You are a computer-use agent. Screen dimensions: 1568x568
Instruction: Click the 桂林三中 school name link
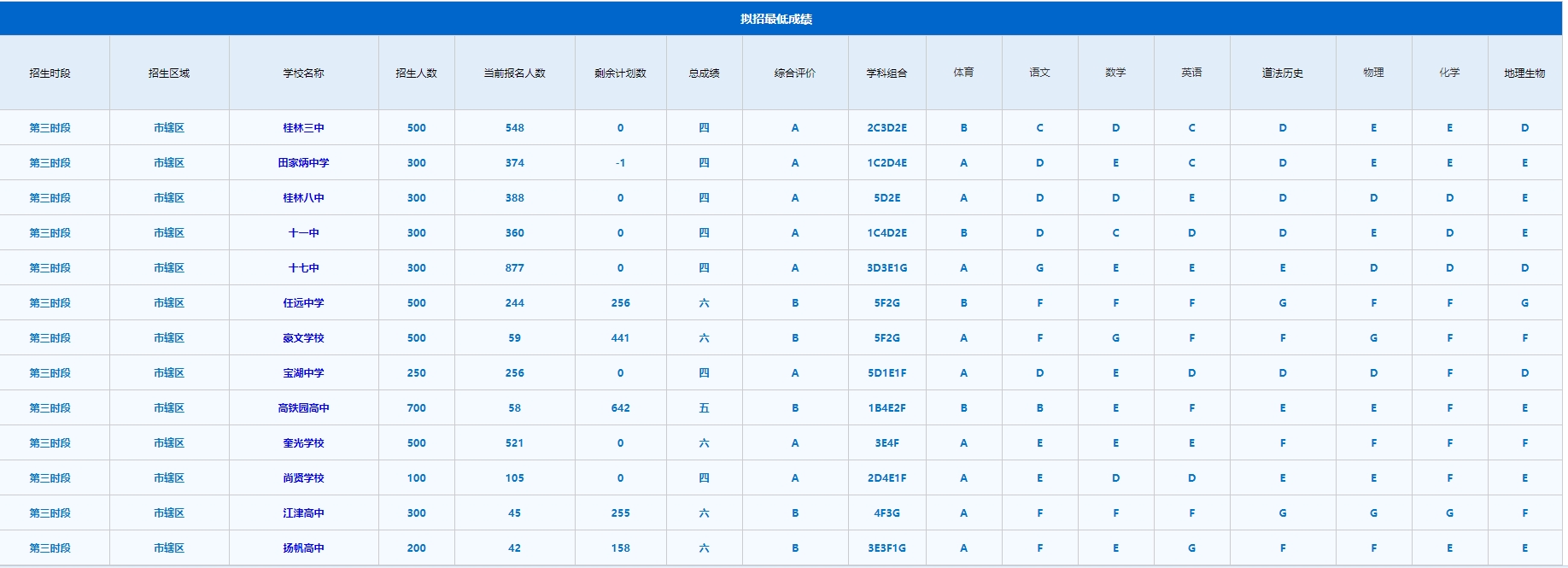coord(303,128)
